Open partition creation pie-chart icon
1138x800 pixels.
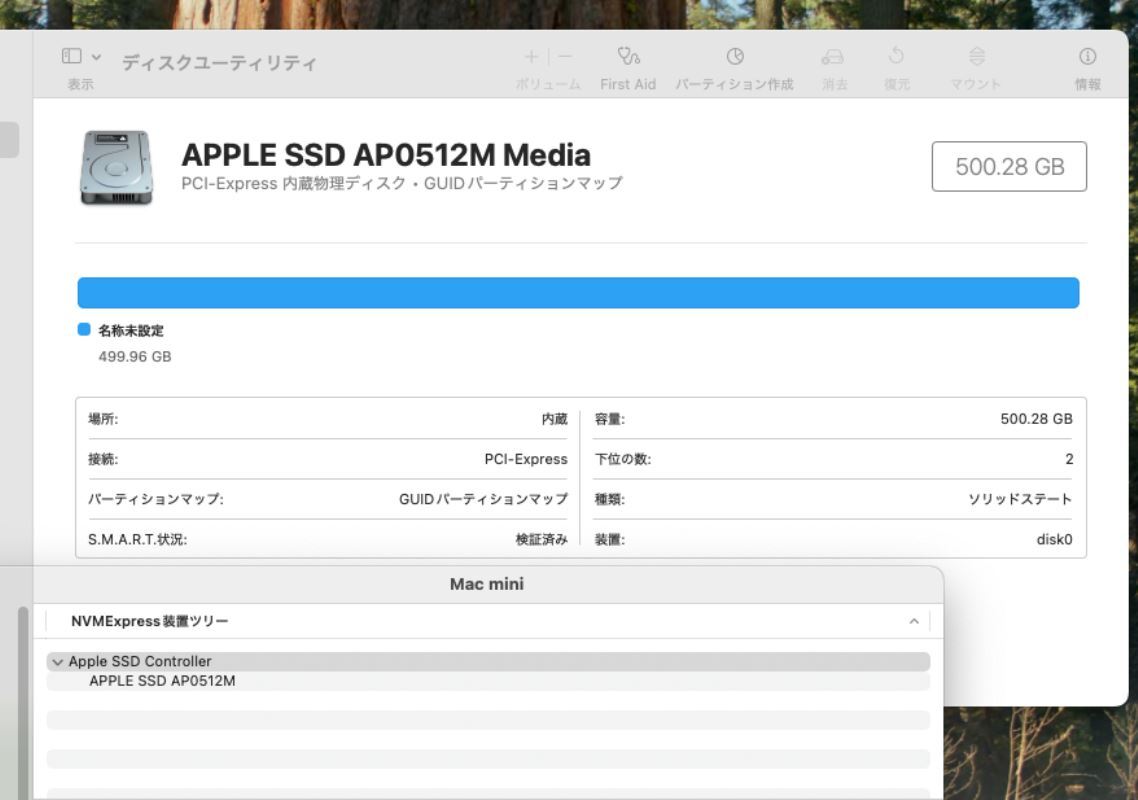click(734, 56)
